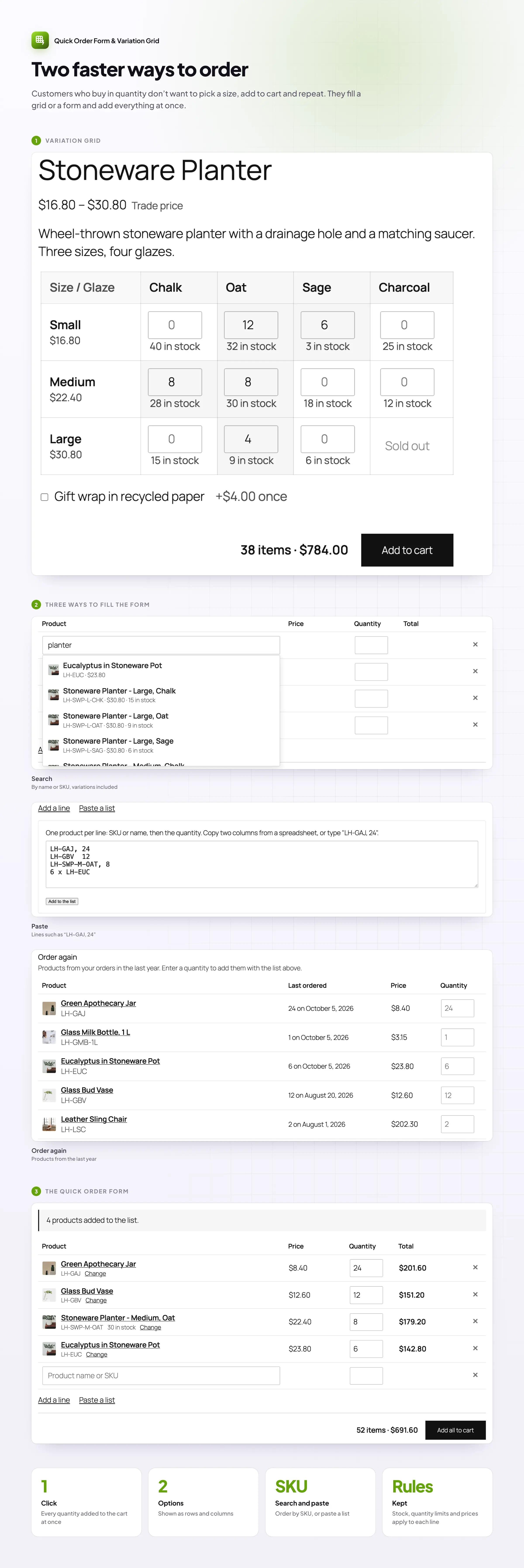Remove the Eucalyptus in Stoneware Pot row

coord(475,1348)
